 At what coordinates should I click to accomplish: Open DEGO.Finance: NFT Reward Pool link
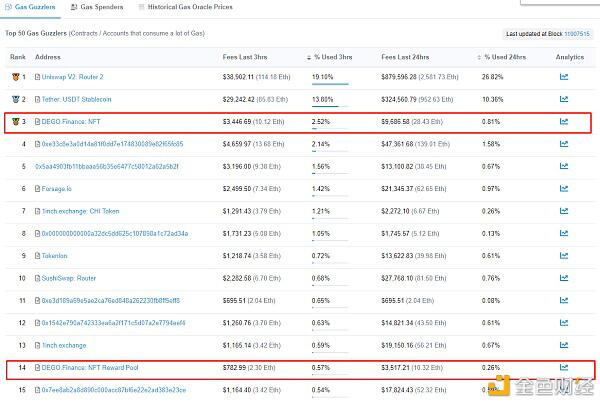pos(90,368)
